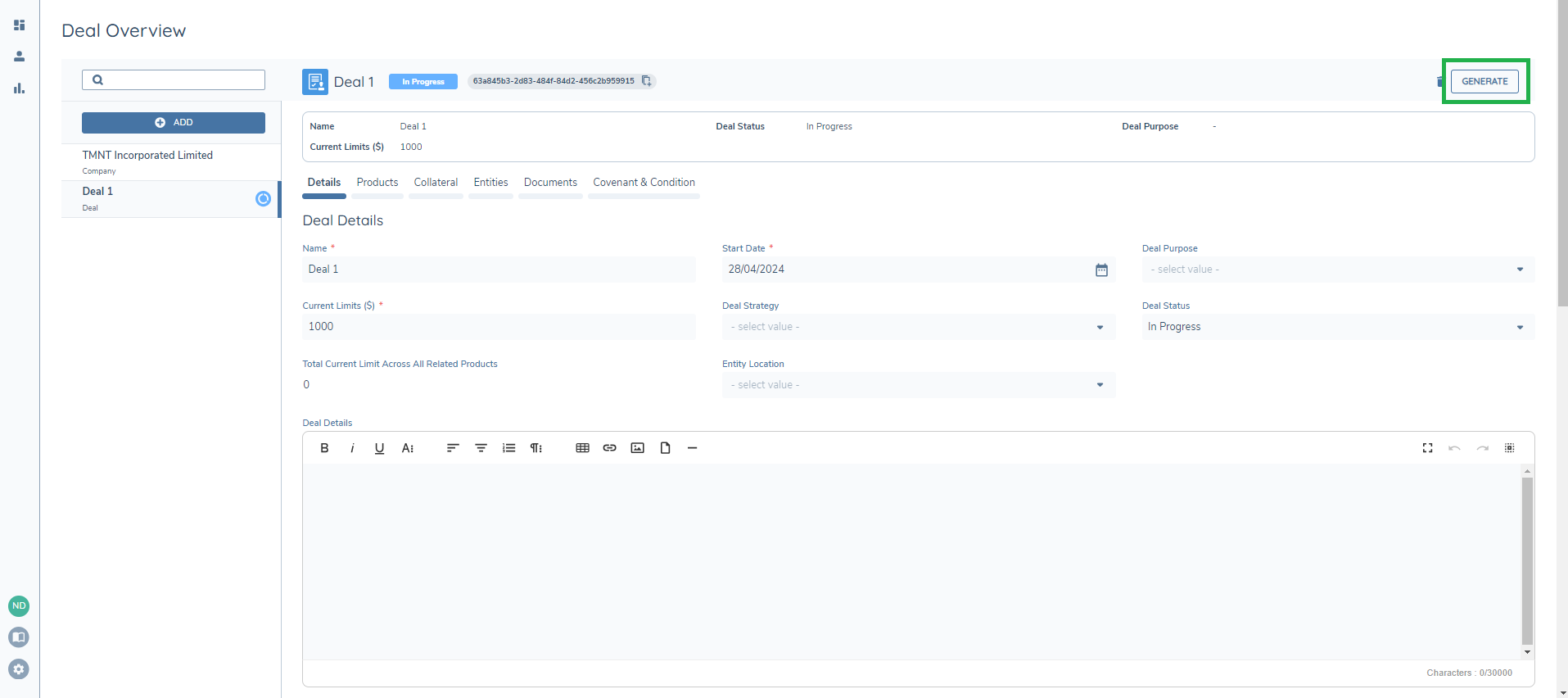Viewport: 1568px width, 698px height.
Task: Open dashboard from left sidebar
Action: pos(19,25)
